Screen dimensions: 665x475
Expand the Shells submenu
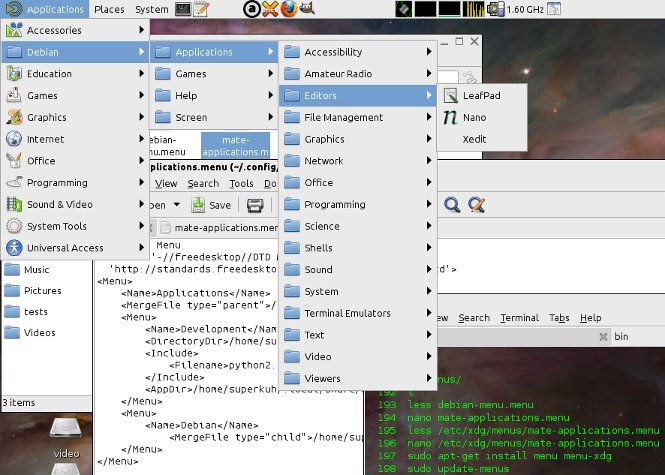(x=358, y=248)
